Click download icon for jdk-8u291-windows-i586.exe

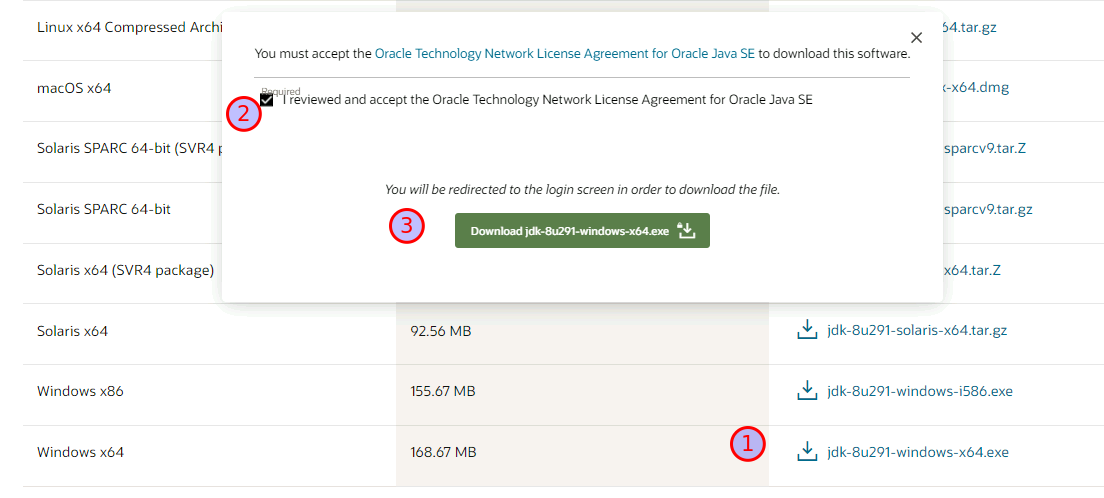[806, 390]
